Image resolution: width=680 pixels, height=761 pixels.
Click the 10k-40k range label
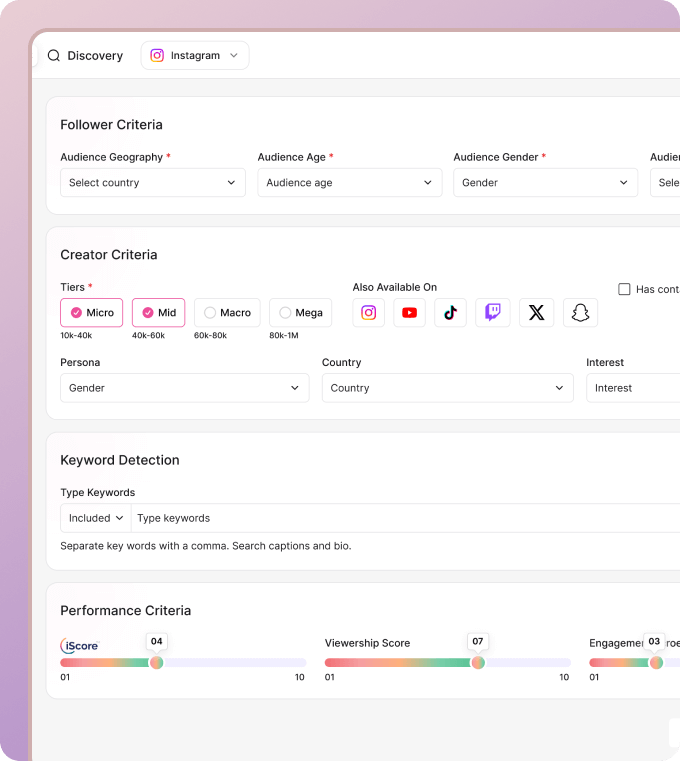pos(76,335)
